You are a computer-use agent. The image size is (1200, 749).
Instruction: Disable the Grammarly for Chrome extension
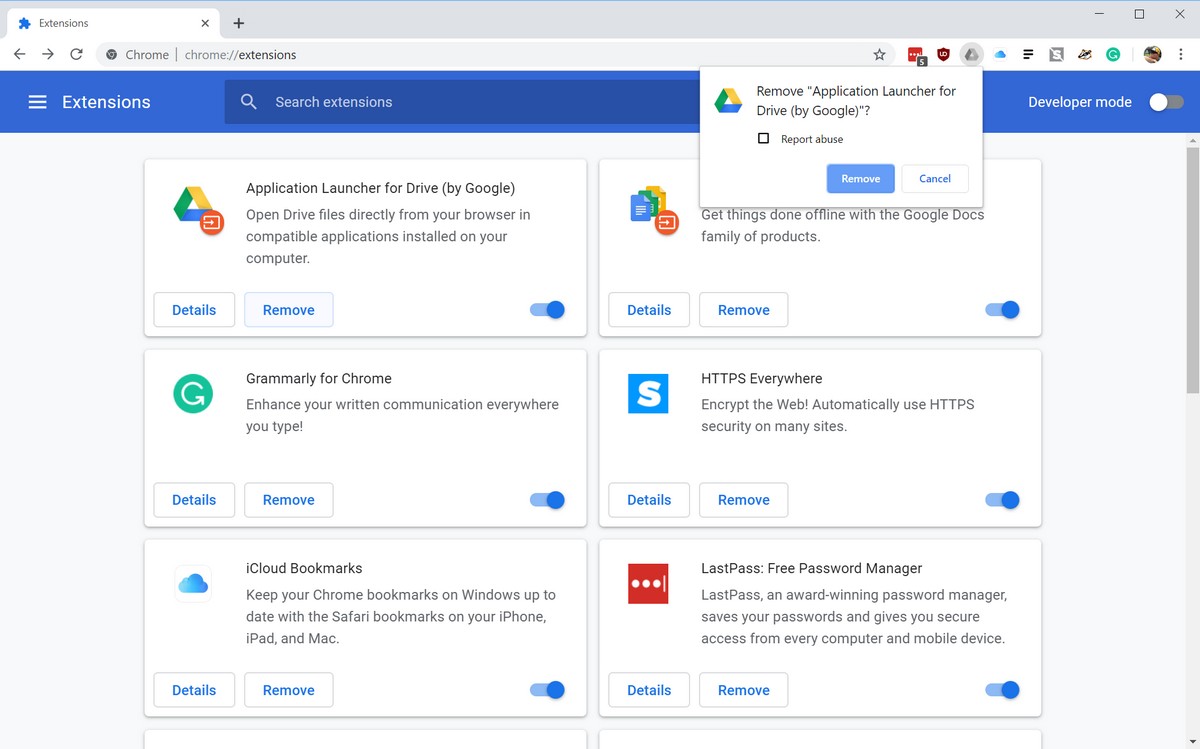(x=546, y=499)
